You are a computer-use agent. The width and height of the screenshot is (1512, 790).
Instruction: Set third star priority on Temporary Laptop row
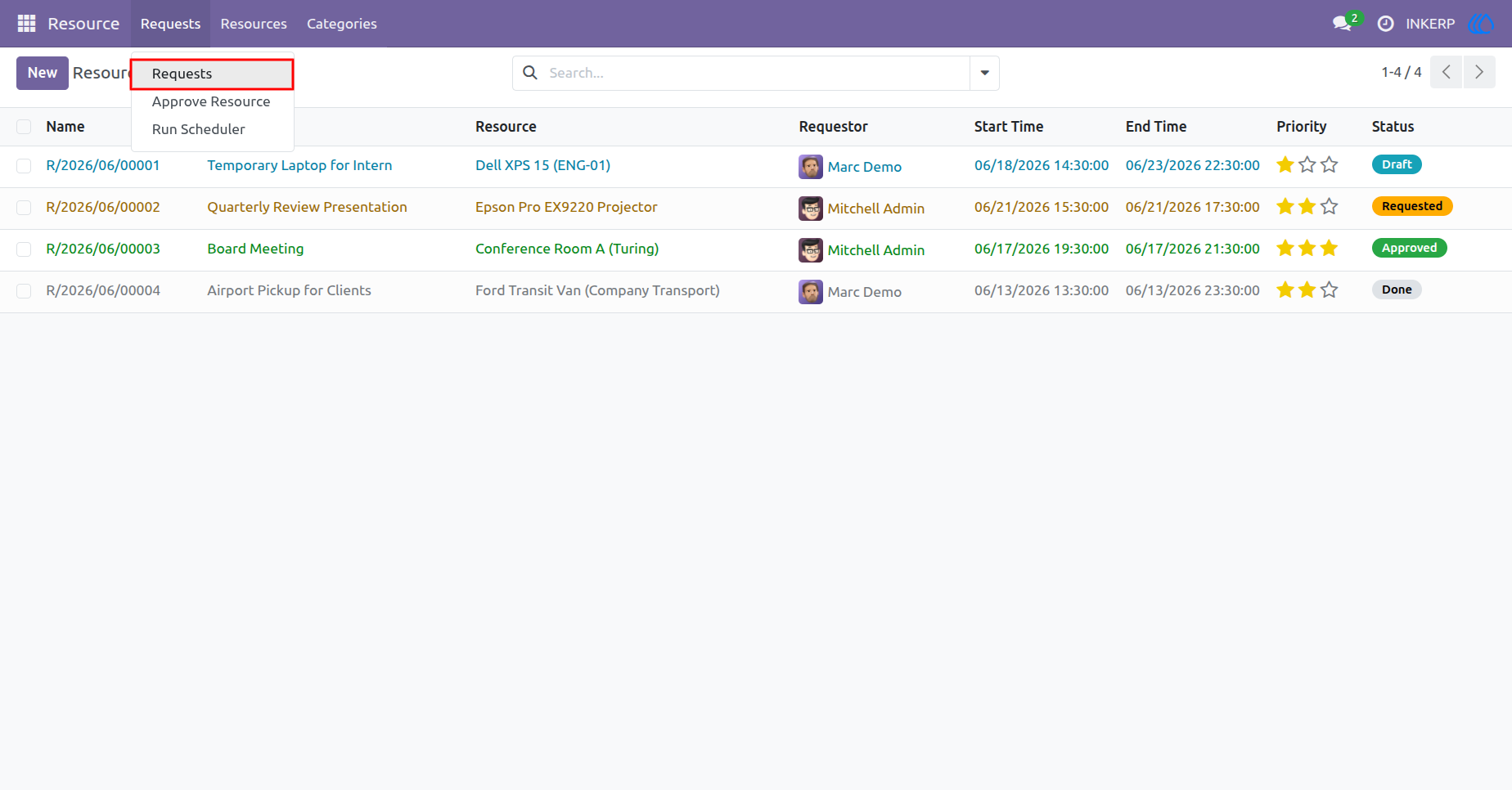click(1330, 165)
